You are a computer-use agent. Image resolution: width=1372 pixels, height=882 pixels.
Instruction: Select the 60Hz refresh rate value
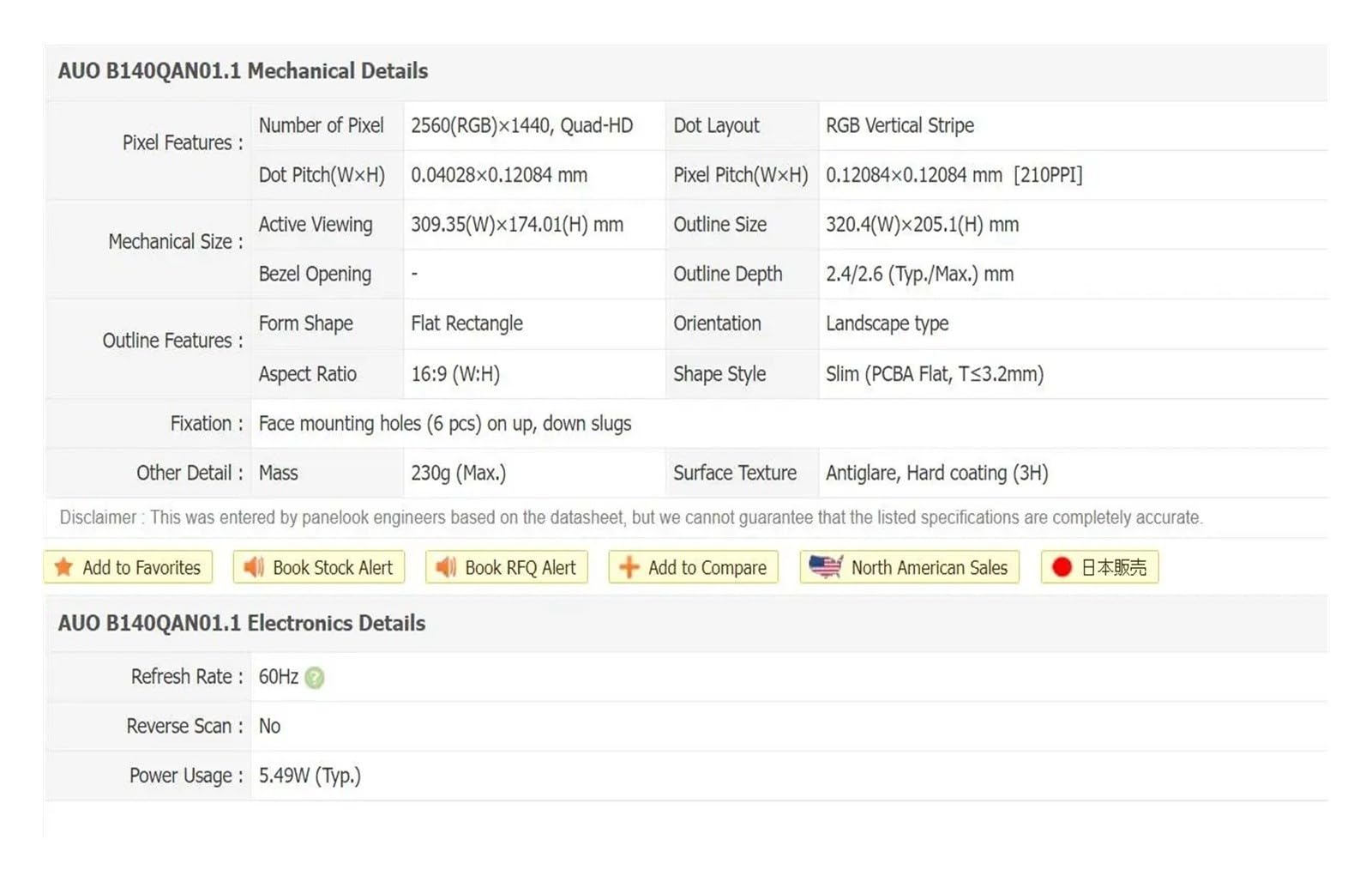pos(279,677)
